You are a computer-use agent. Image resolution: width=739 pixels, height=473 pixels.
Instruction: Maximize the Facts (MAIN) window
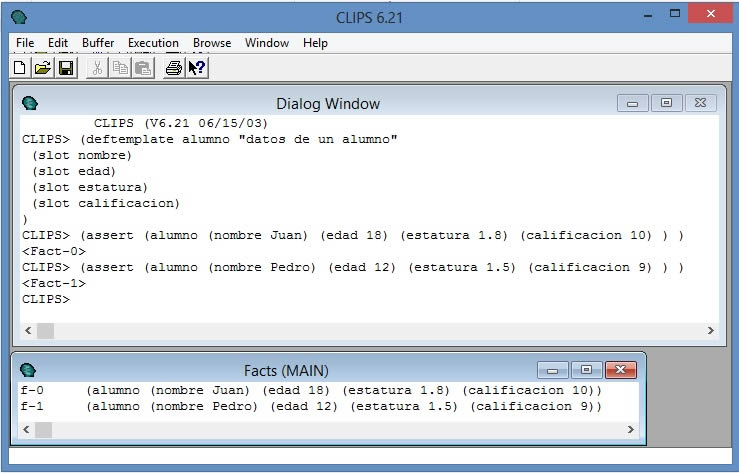587,370
